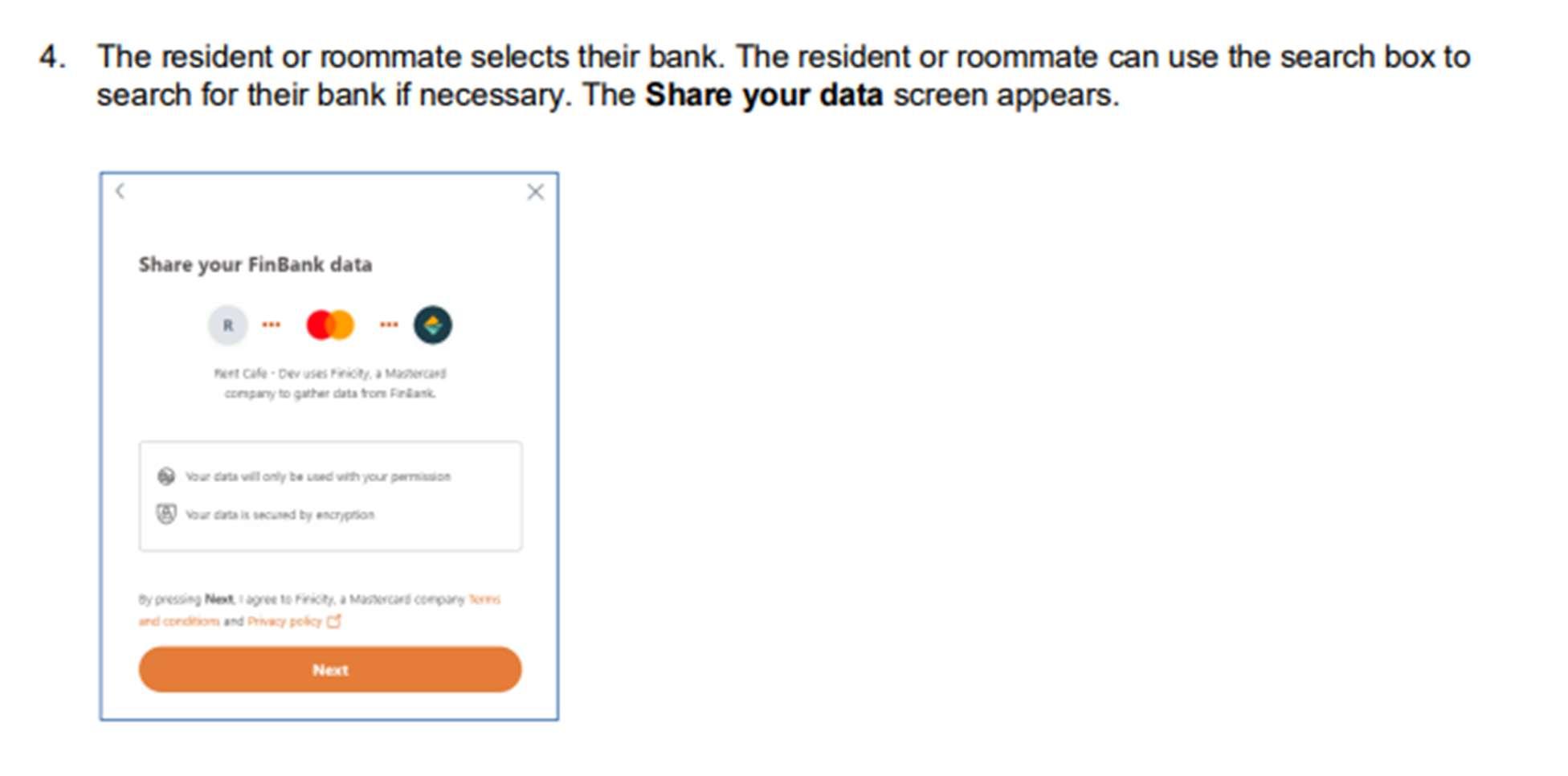1568x776 pixels.
Task: Click the step number 4 in the instructions
Action: point(52,57)
